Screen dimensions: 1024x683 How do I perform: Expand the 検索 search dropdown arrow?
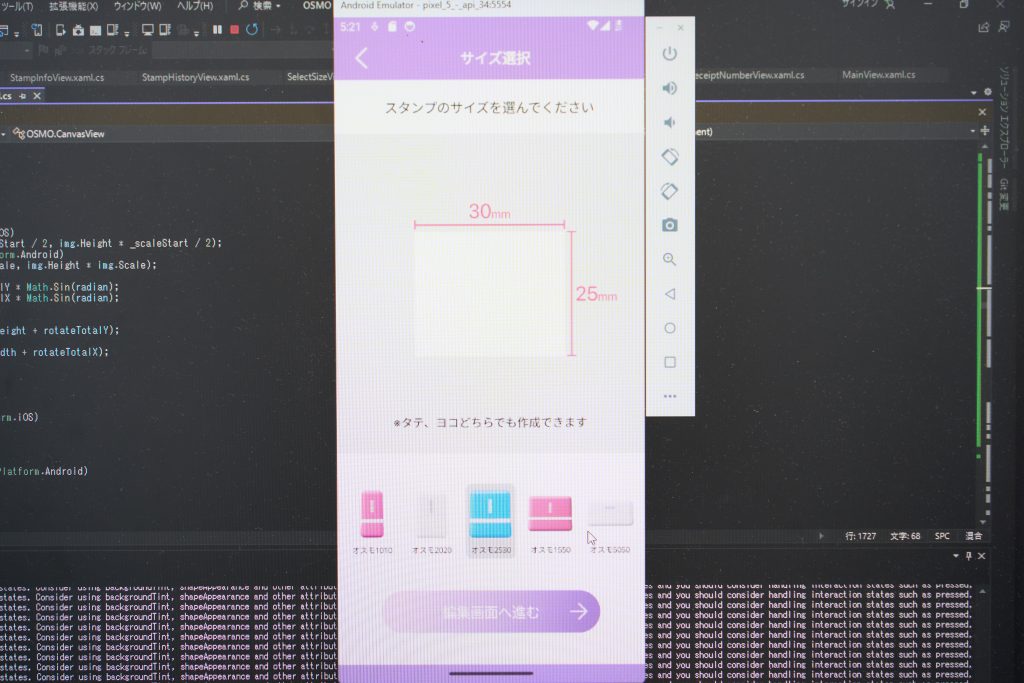(x=278, y=6)
